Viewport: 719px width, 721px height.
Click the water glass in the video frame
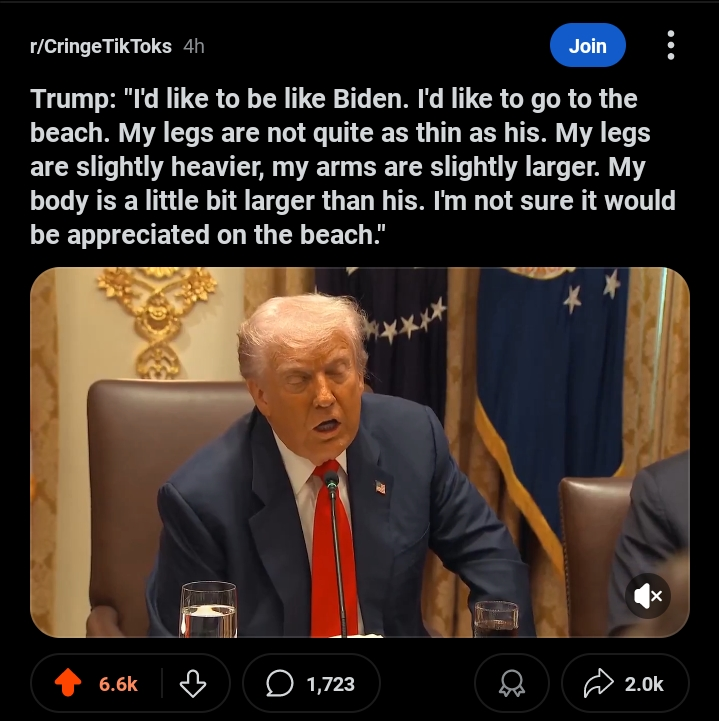click(209, 609)
